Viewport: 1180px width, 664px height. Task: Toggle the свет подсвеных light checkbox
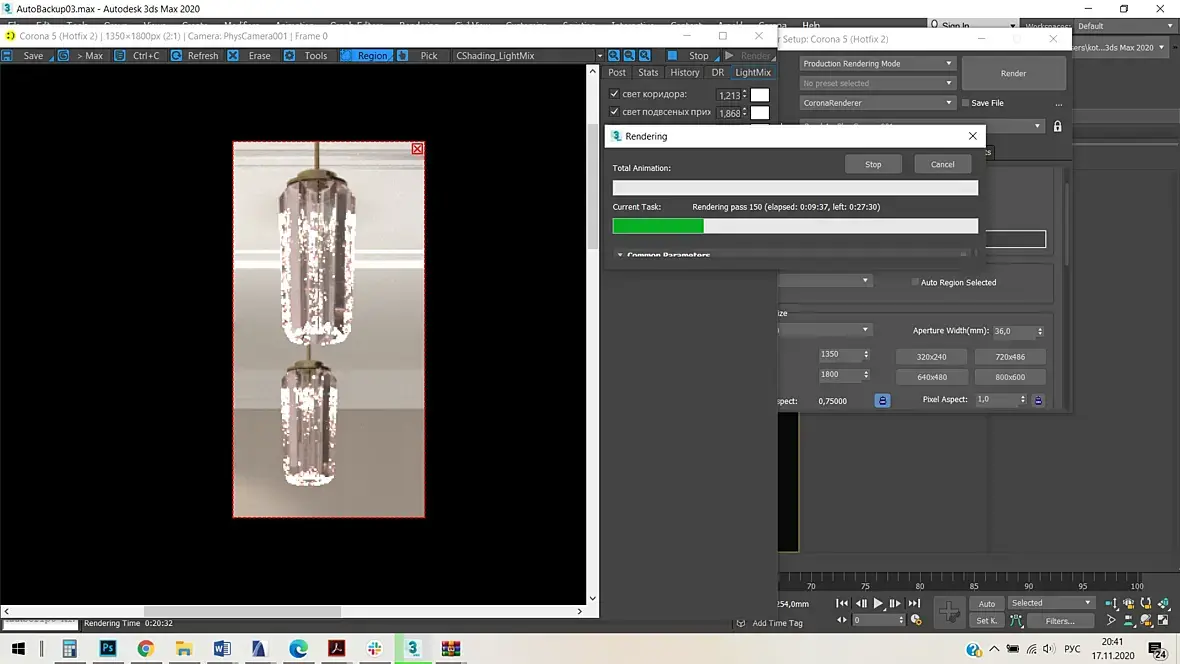click(x=614, y=112)
